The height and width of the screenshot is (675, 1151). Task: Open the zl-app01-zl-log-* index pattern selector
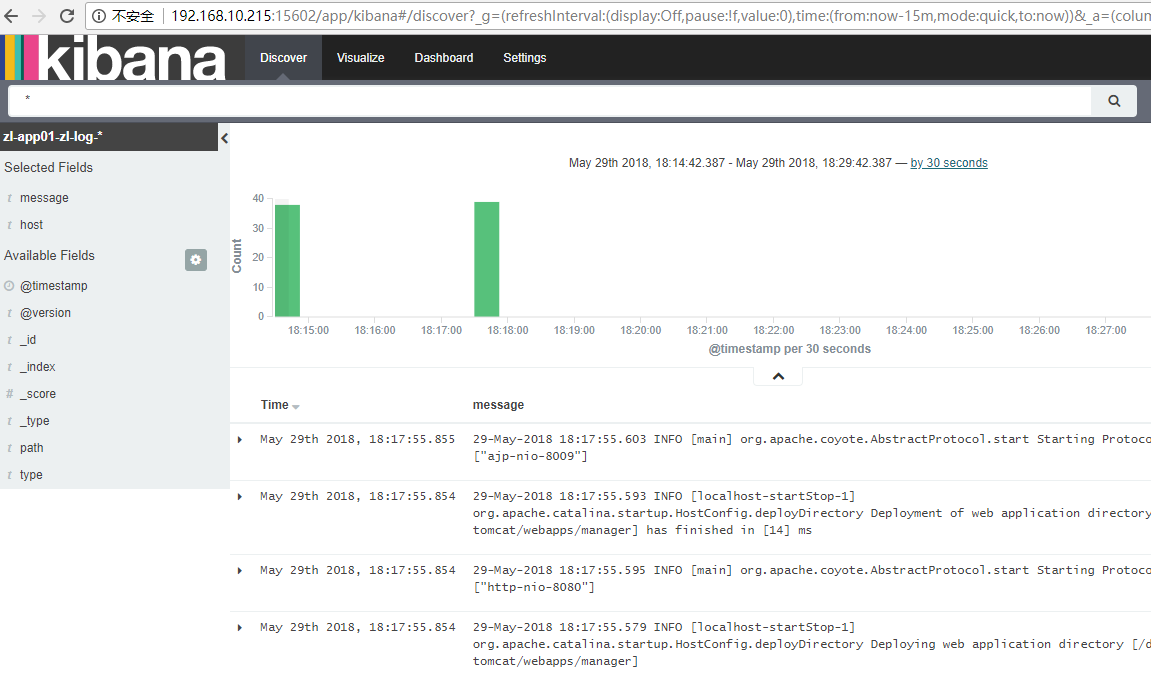109,137
